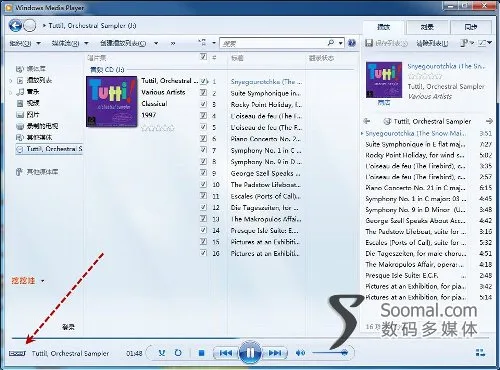Sort by the # column header
The width and height of the screenshot is (500, 370).
point(214,58)
